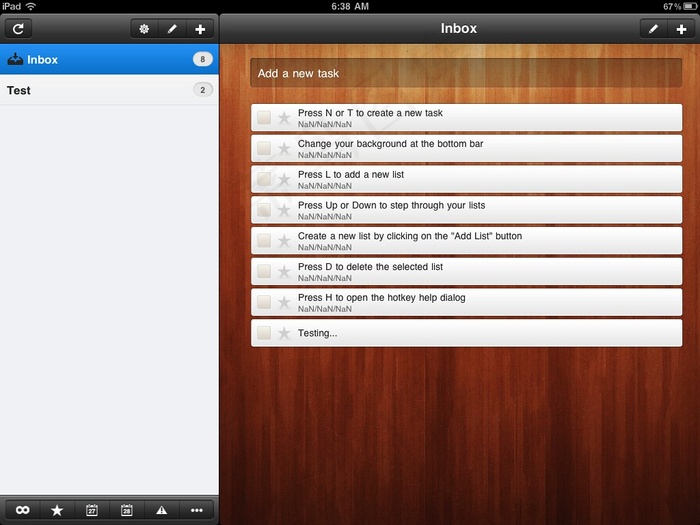Add a new list with sidebar plus icon
700x525 pixels.
(x=200, y=29)
